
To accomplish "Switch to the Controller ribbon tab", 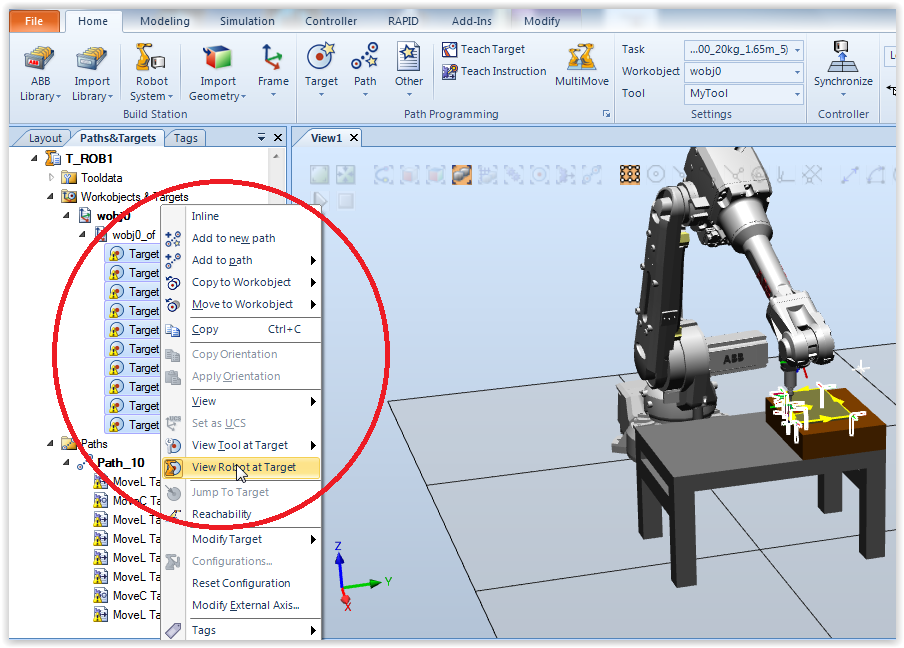I will [331, 21].
